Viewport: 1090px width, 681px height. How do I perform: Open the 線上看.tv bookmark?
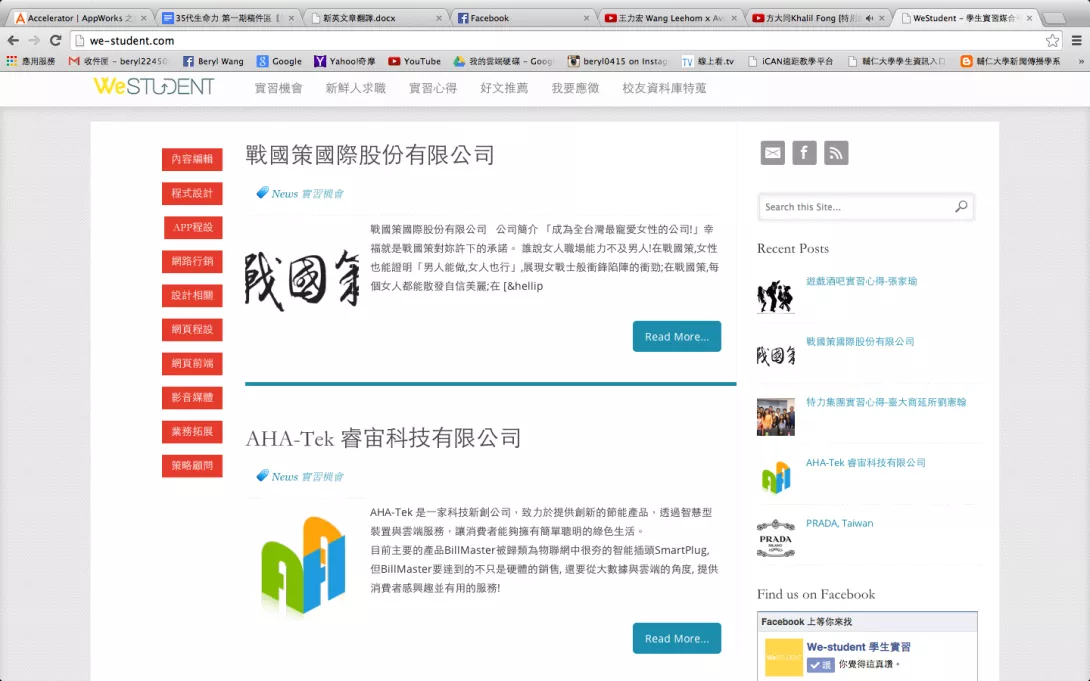tap(708, 61)
